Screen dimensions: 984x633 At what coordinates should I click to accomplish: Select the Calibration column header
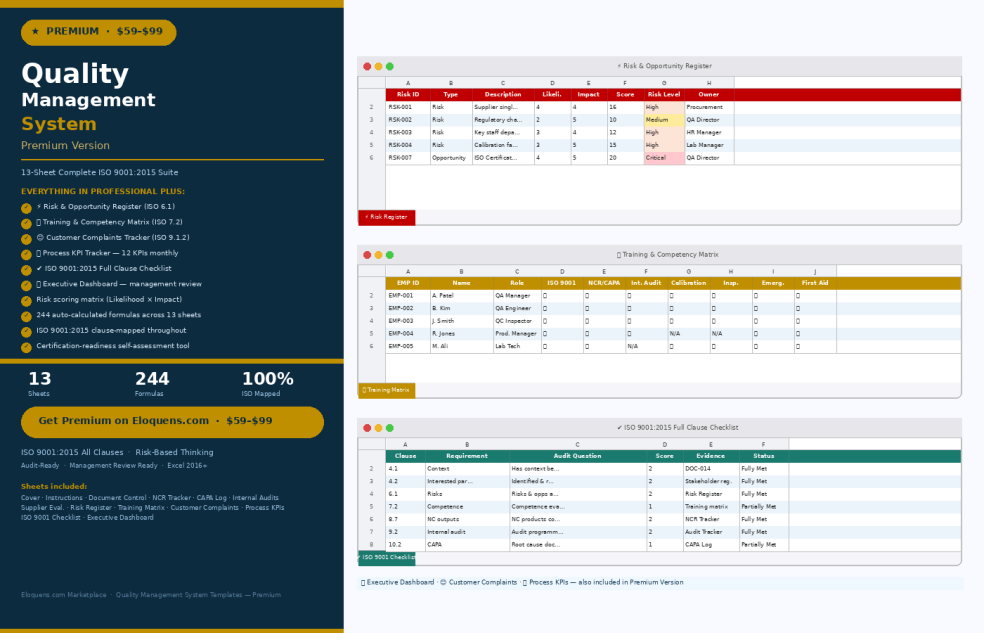pyautogui.click(x=689, y=284)
